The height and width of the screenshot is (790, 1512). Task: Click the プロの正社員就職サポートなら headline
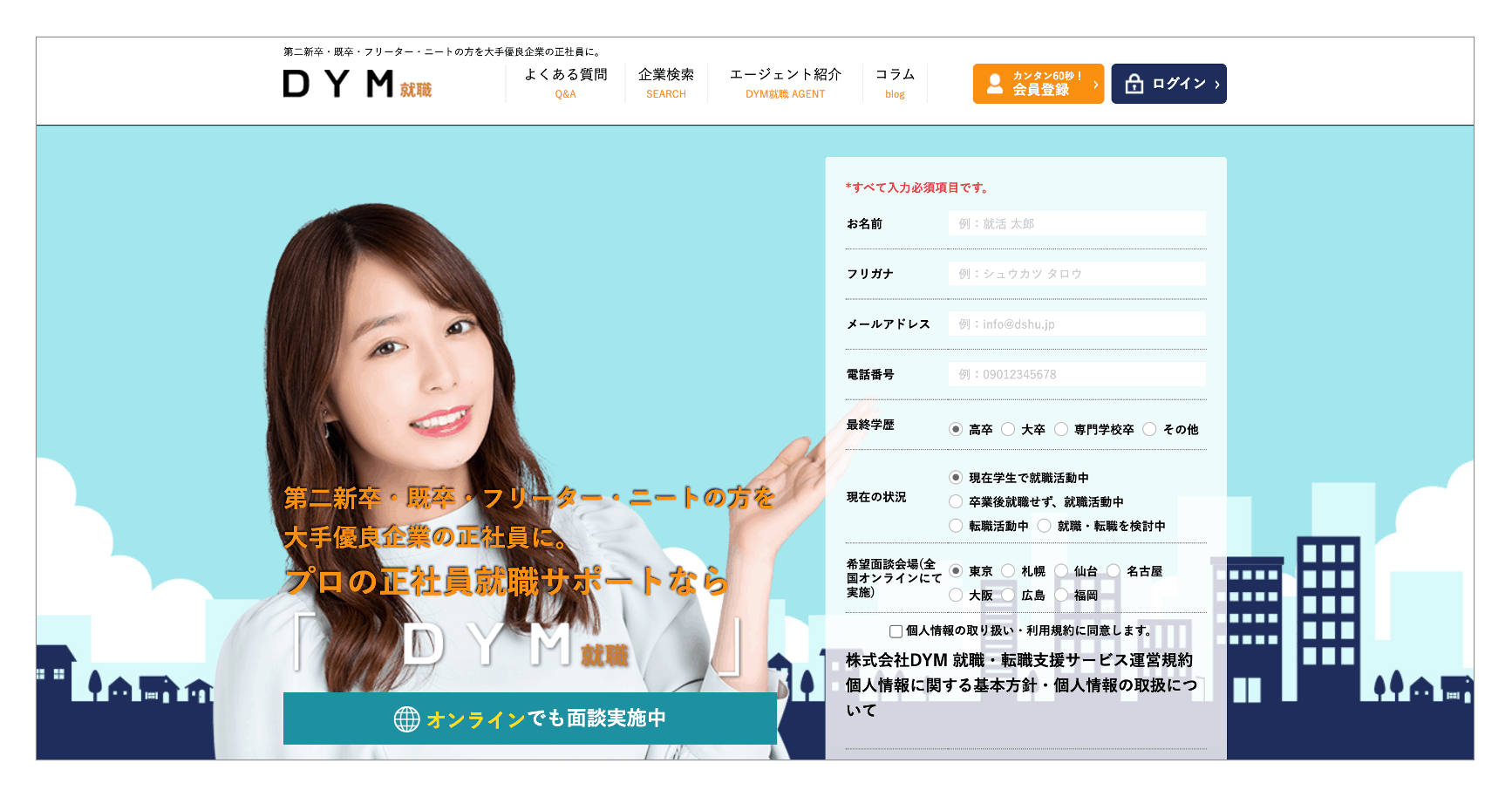coord(507,581)
